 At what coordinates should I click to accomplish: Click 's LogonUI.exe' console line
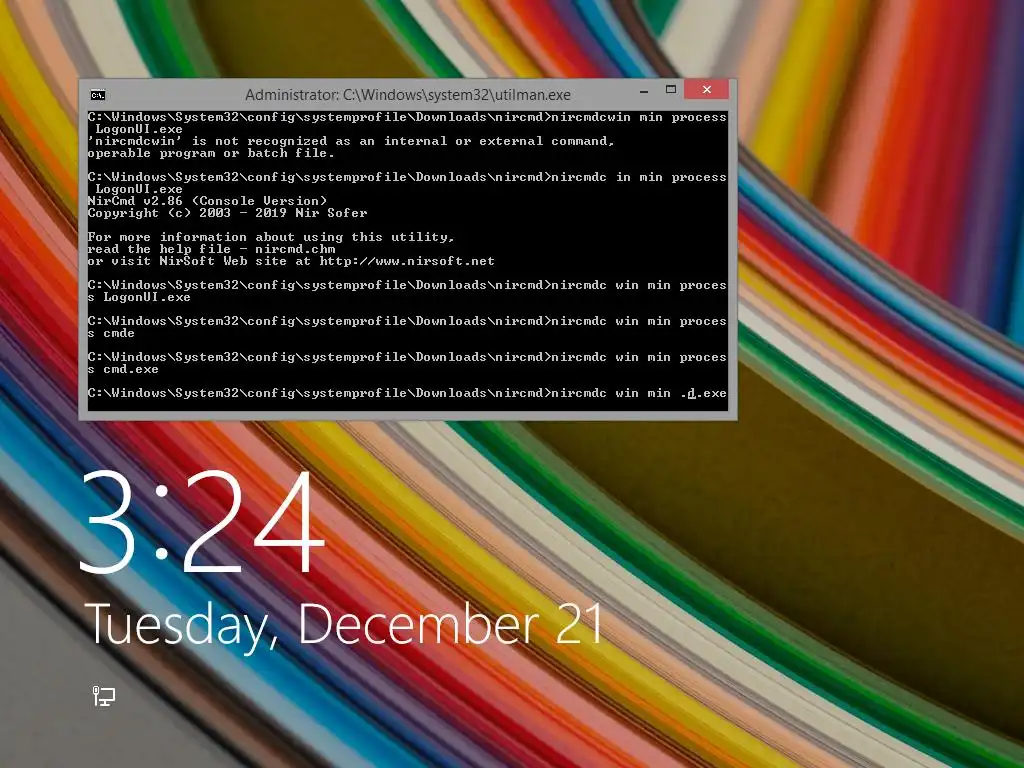pos(139,297)
